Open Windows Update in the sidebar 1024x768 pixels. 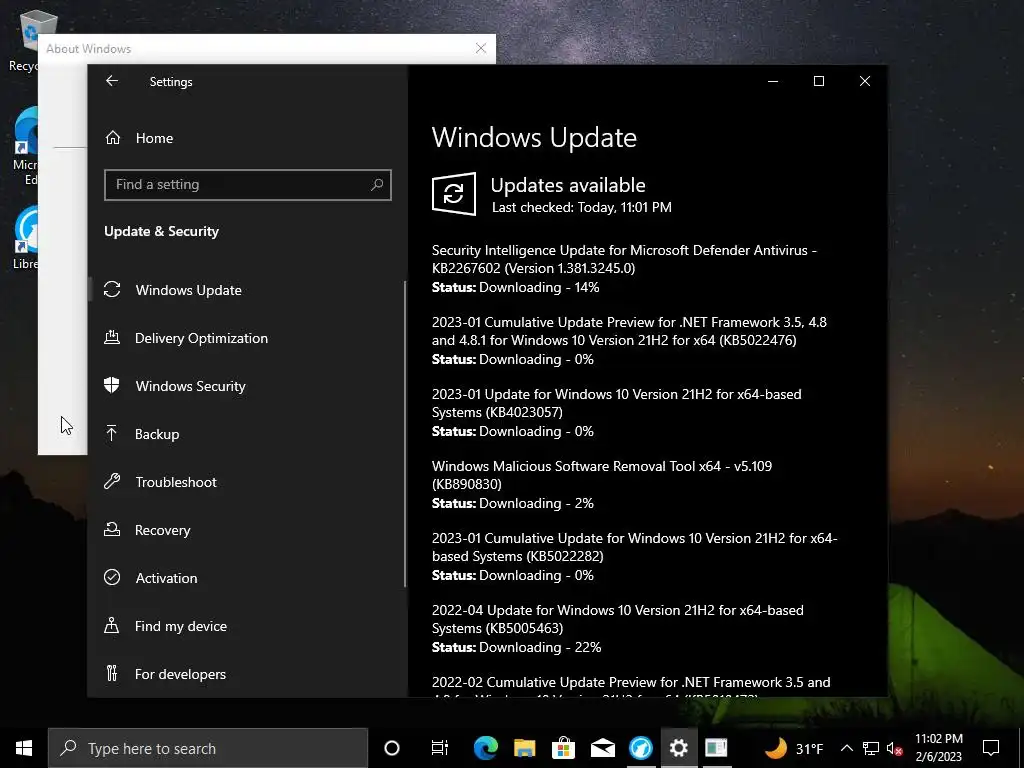click(x=188, y=290)
